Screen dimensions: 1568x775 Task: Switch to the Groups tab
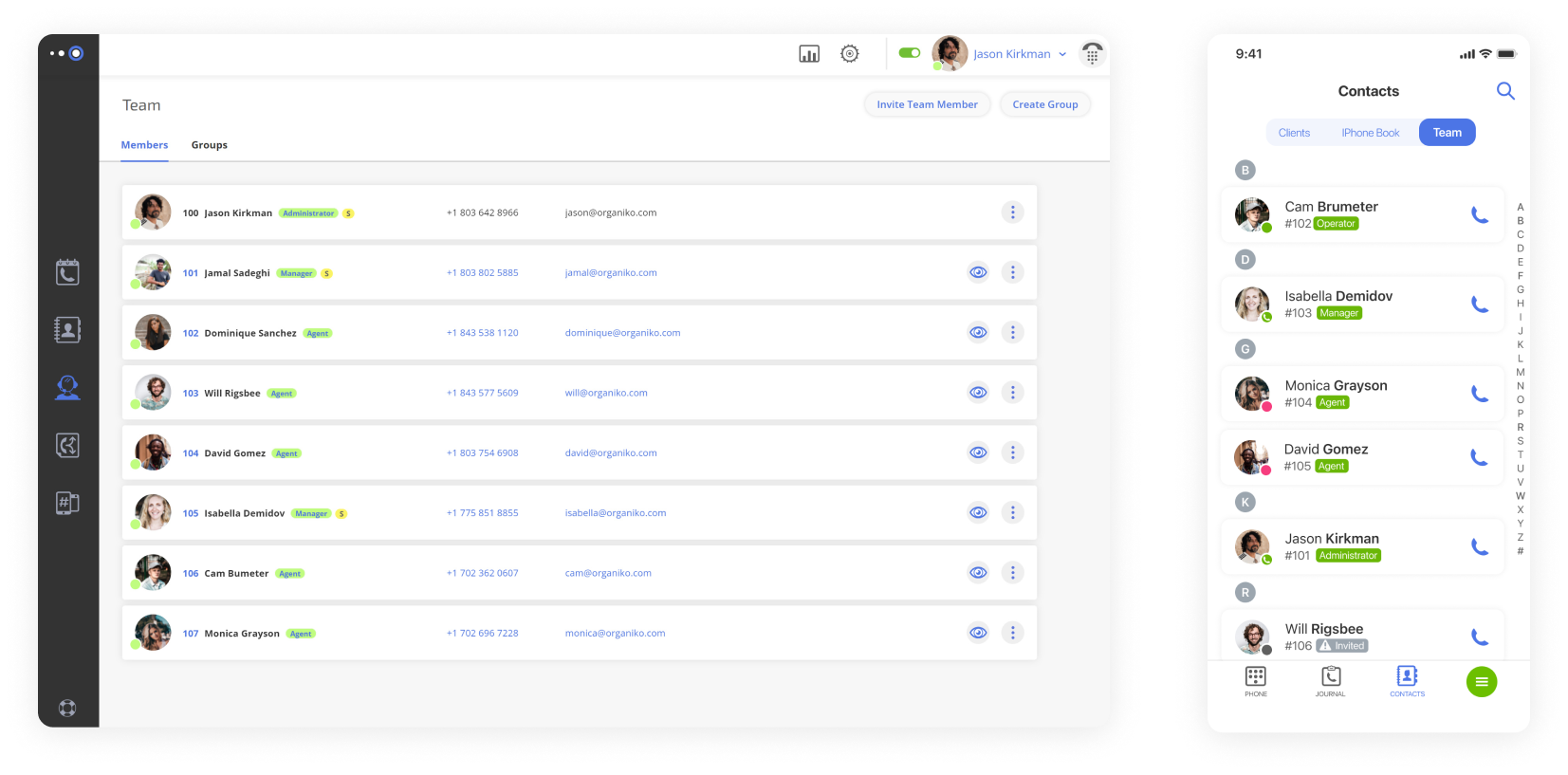point(210,145)
